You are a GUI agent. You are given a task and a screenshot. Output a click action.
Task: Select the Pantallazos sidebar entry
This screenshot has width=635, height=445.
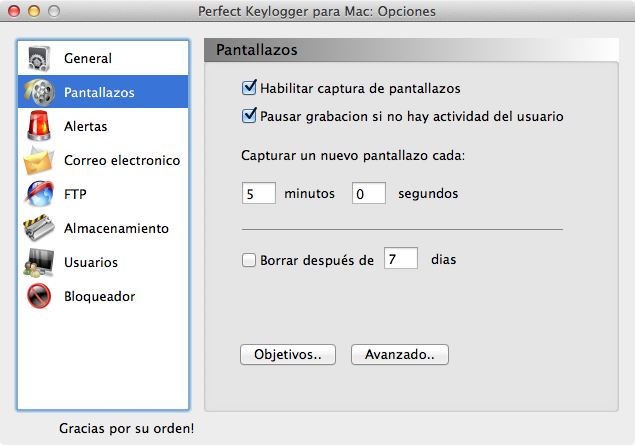(x=103, y=92)
